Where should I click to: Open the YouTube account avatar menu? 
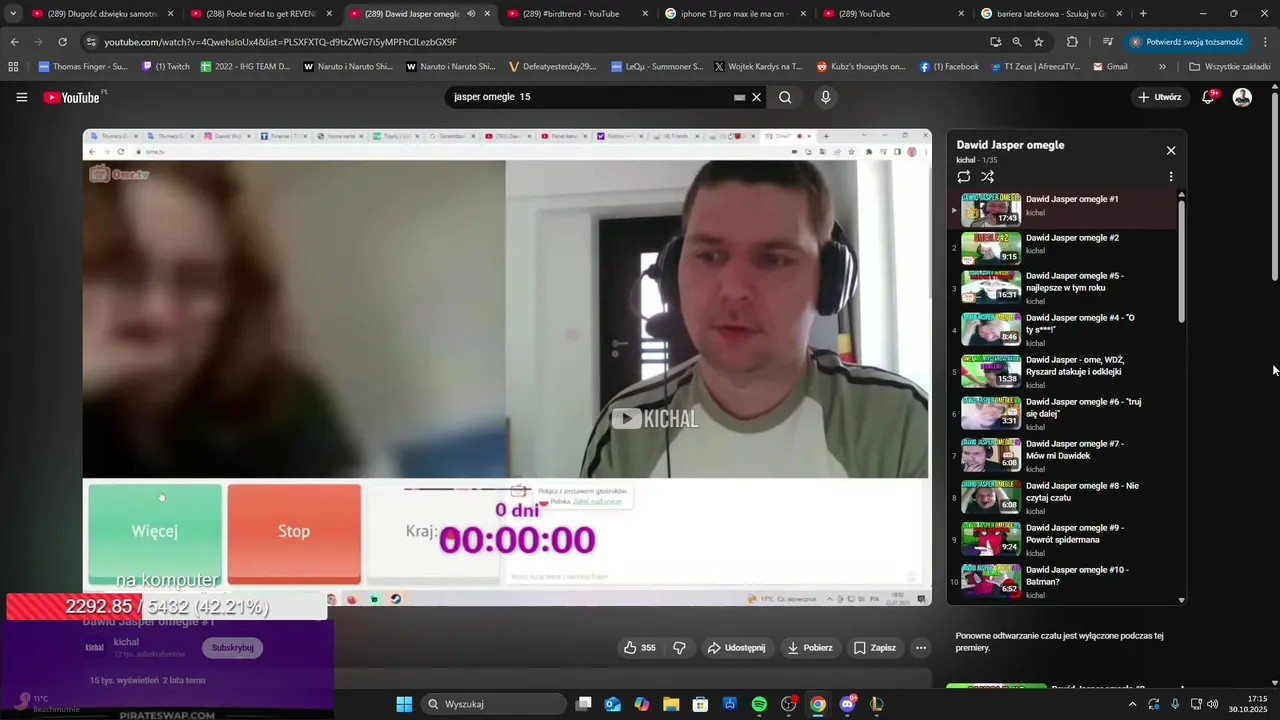(1242, 97)
